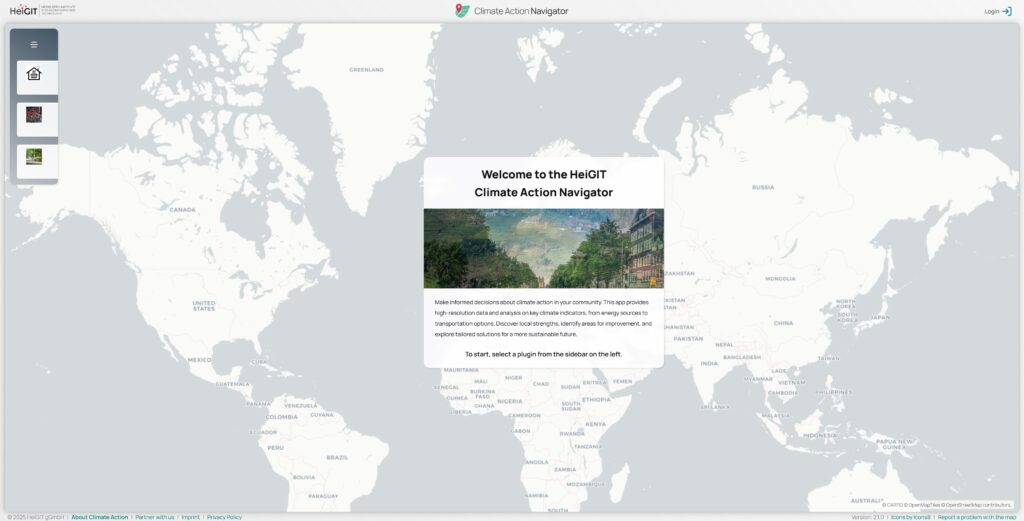Viewport: 1024px width, 521px height.
Task: Click the Login text link
Action: (991, 11)
